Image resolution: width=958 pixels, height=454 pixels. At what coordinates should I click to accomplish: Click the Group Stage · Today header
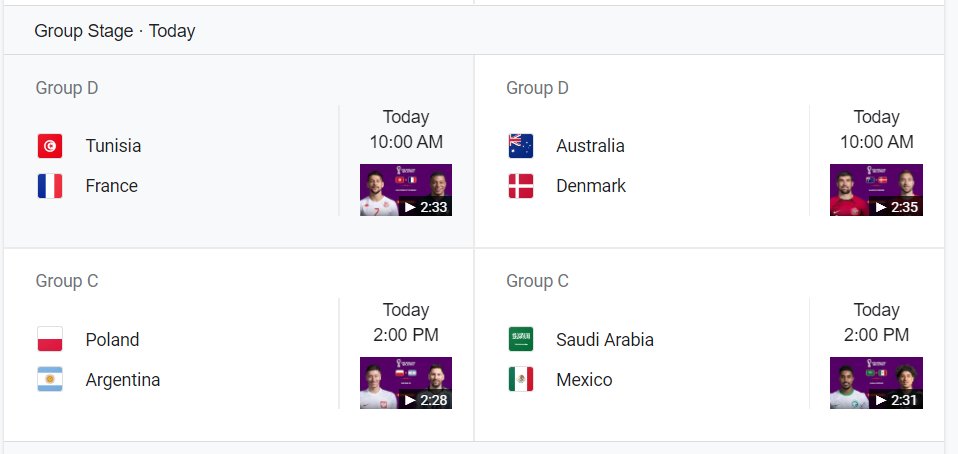pyautogui.click(x=115, y=31)
